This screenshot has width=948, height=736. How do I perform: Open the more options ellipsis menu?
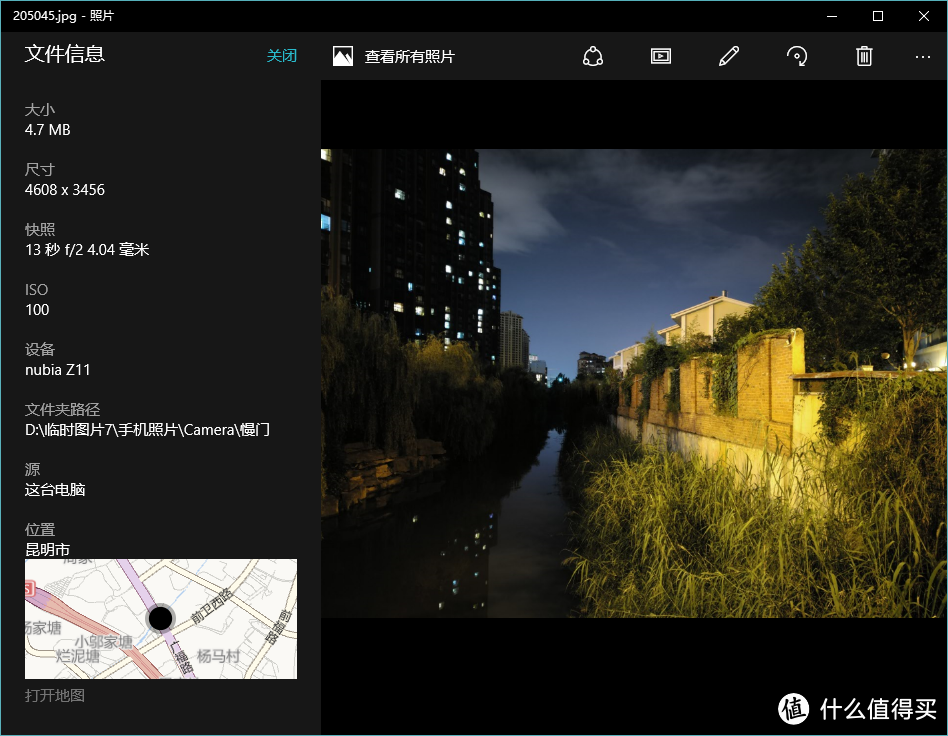click(923, 56)
